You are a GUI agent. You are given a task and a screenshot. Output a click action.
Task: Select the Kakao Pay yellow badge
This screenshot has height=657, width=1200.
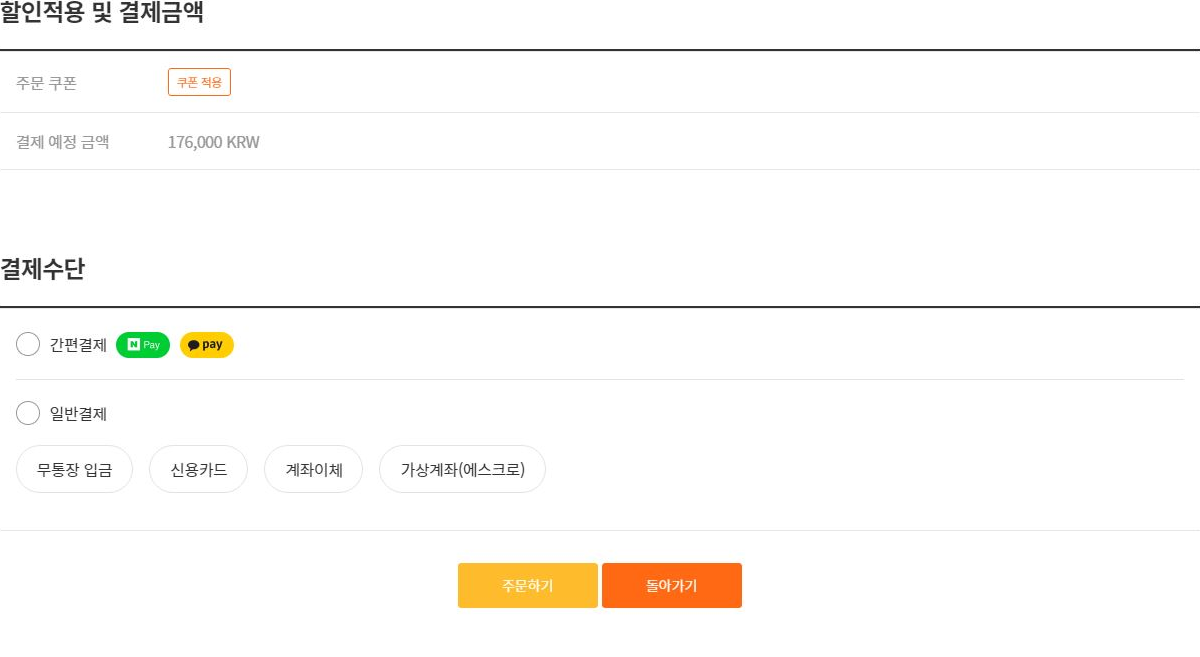point(207,345)
